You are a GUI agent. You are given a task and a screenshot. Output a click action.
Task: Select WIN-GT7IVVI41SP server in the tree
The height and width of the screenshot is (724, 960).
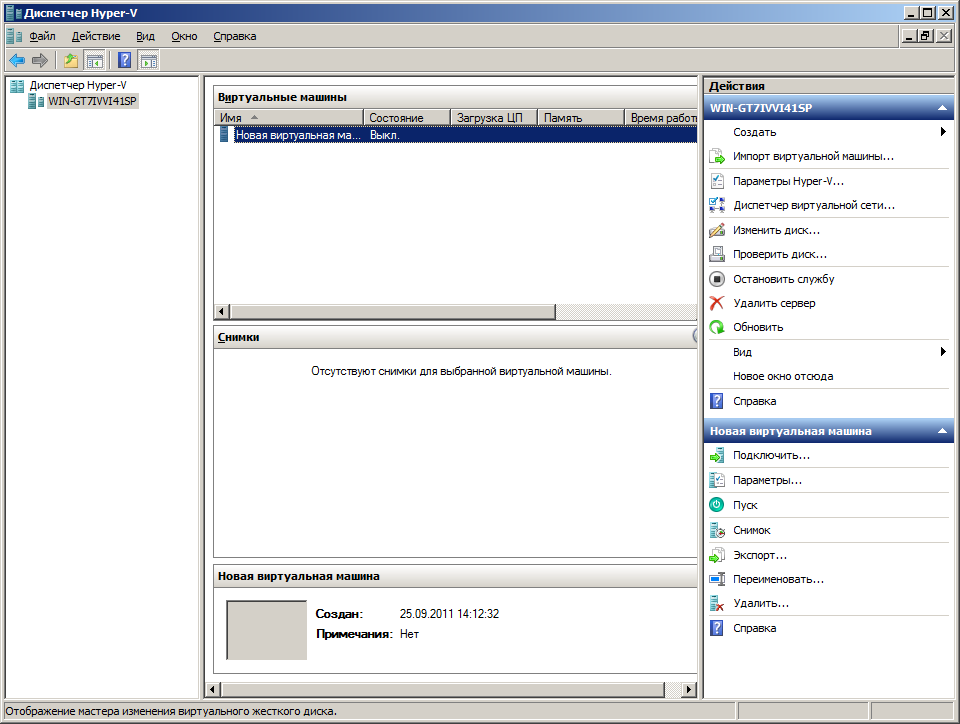[x=92, y=101]
